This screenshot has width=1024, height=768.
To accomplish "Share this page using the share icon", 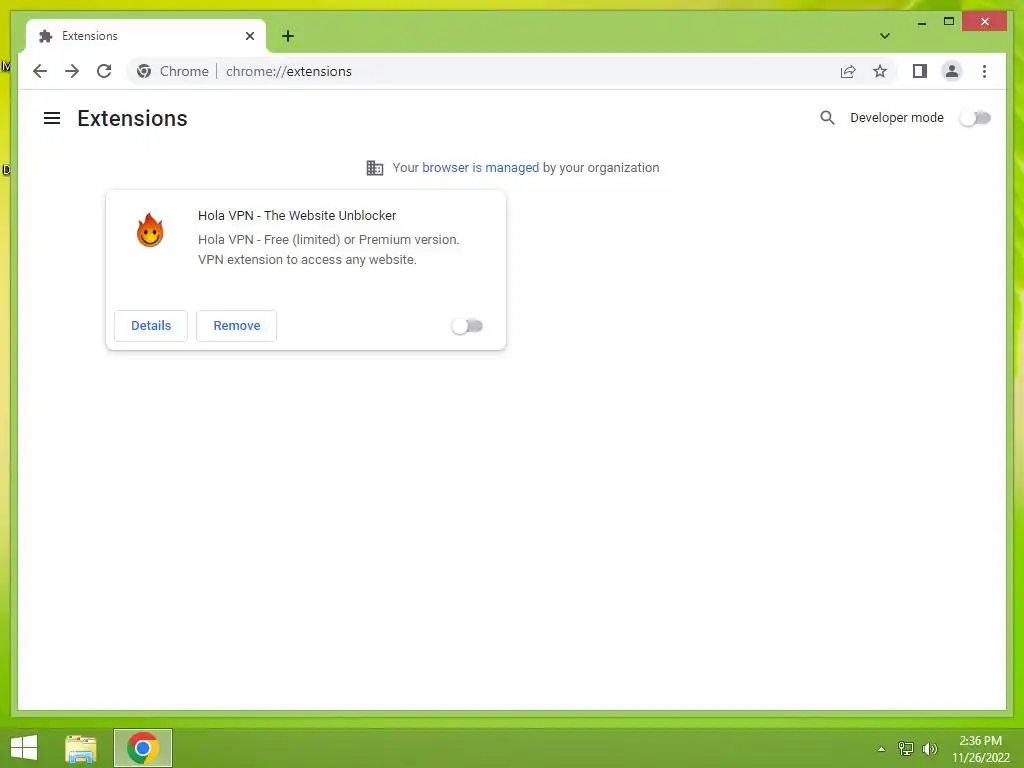I will [848, 71].
